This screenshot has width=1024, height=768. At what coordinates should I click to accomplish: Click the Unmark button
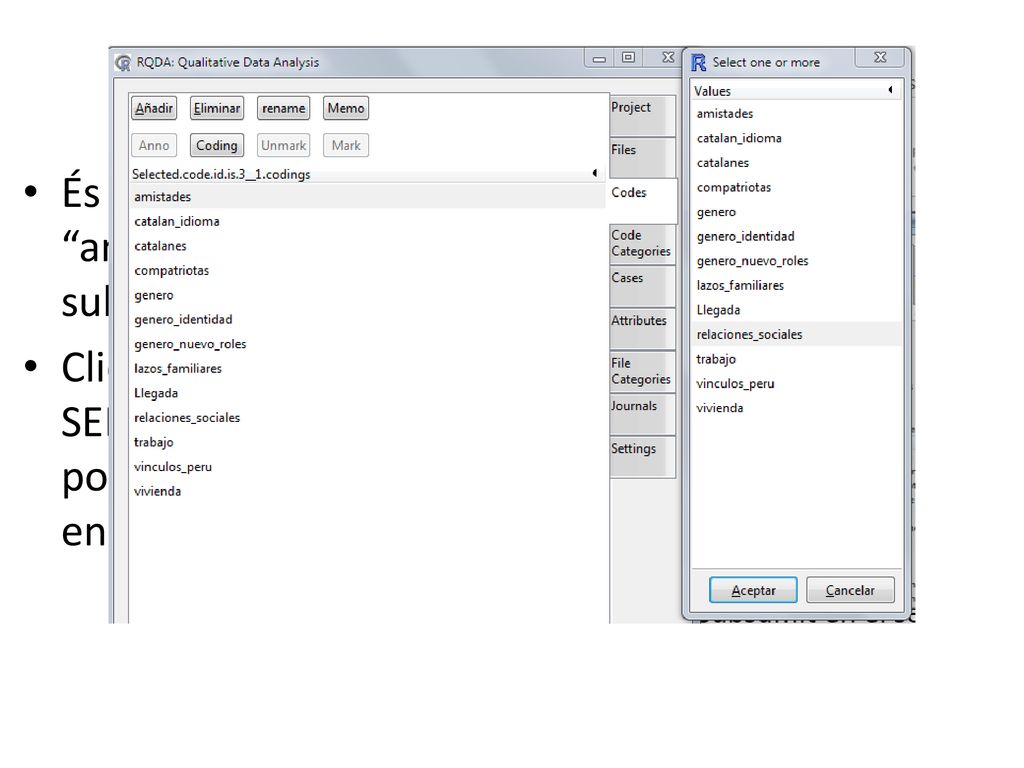[x=283, y=146]
